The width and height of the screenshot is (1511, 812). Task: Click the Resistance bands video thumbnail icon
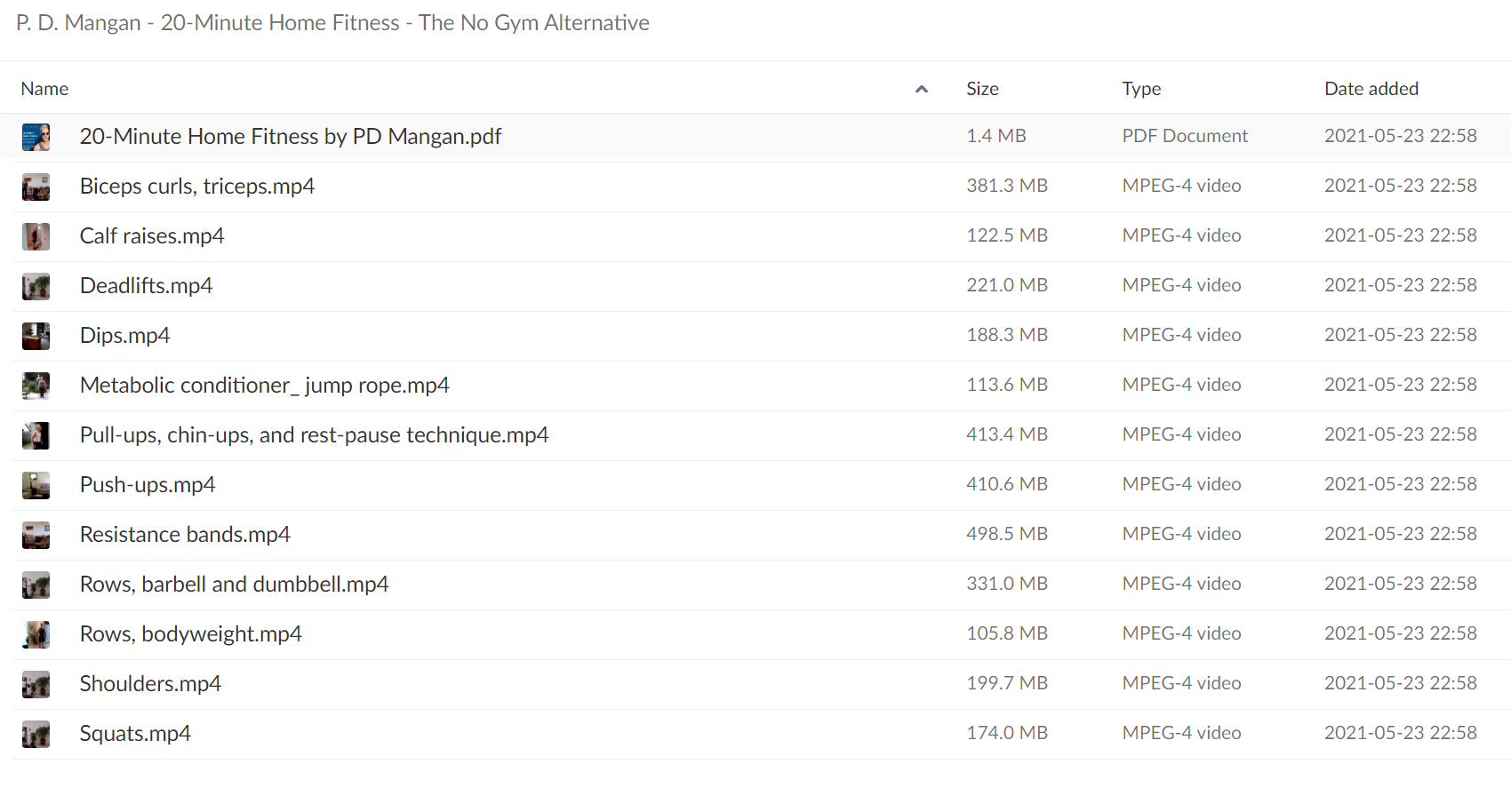coord(36,535)
